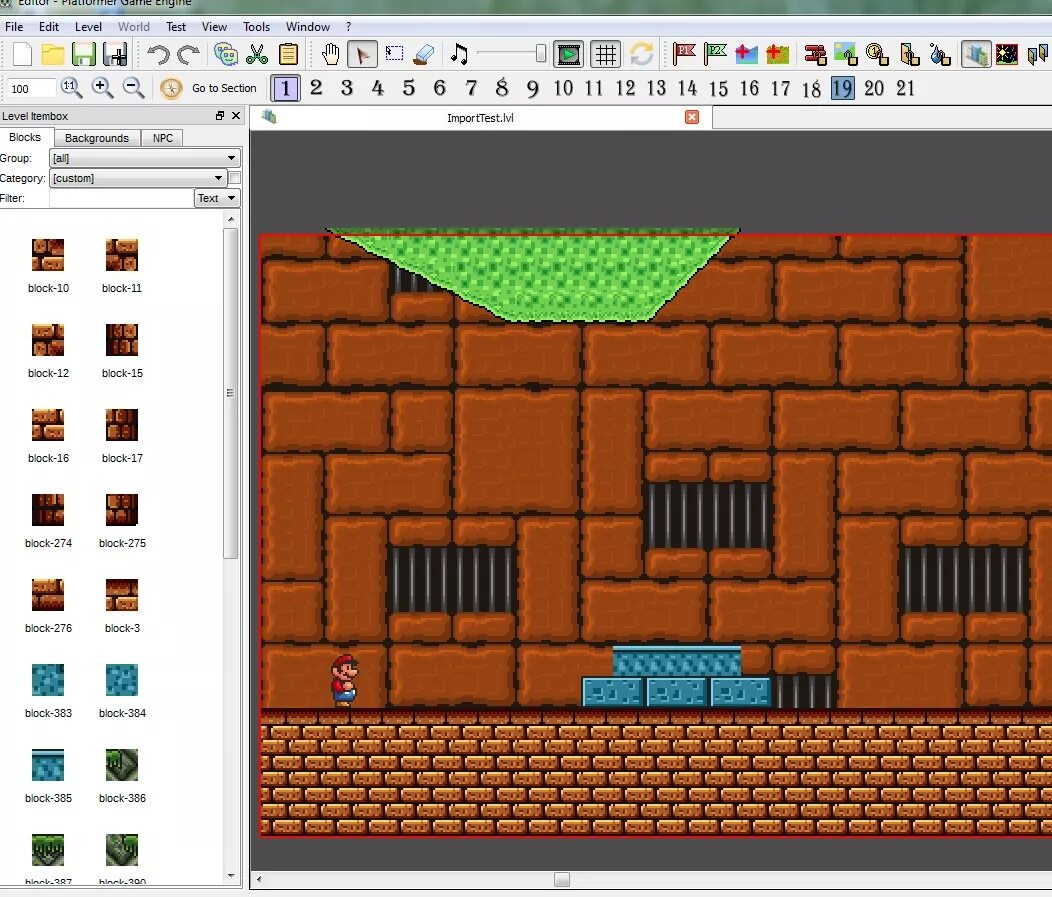Open a file with the folder icon
1052x897 pixels.
click(52, 54)
